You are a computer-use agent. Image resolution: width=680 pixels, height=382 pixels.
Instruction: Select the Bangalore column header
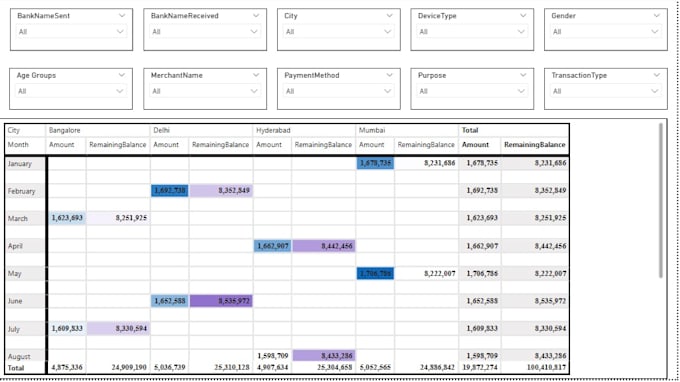pos(64,130)
